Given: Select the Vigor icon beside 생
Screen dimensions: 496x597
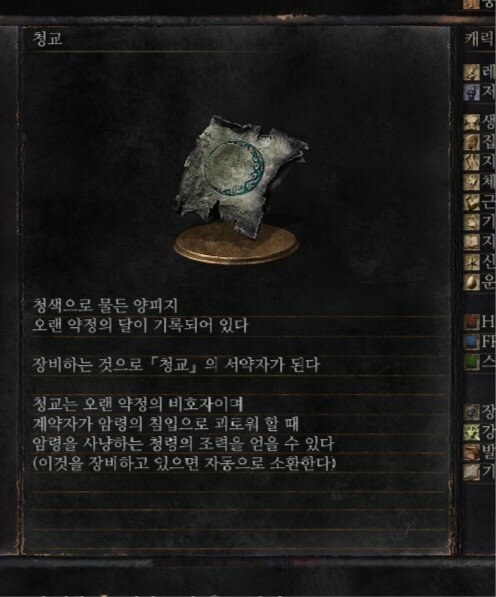Looking at the screenshot, I should click(x=472, y=123).
